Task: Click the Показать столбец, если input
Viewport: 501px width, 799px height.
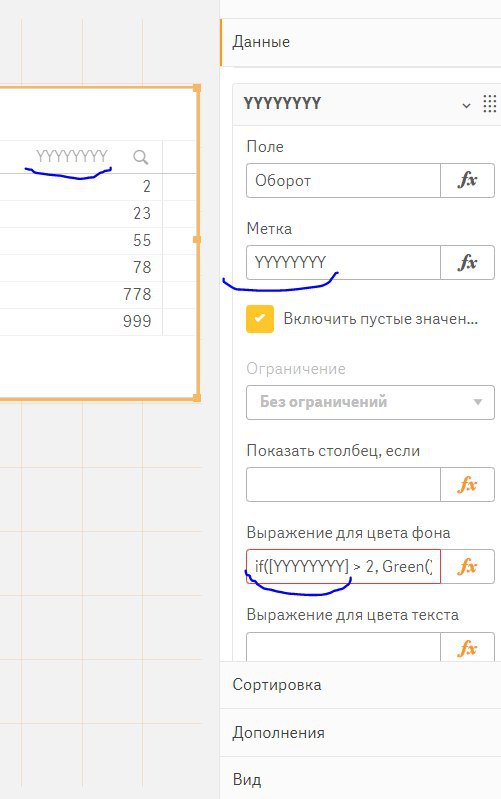Action: [343, 485]
